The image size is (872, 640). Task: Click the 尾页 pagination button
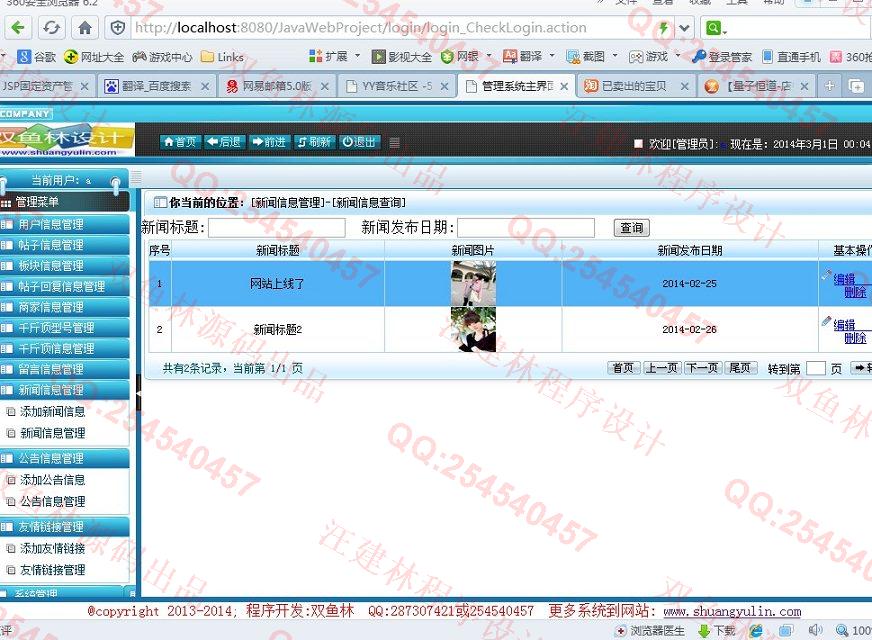[740, 368]
